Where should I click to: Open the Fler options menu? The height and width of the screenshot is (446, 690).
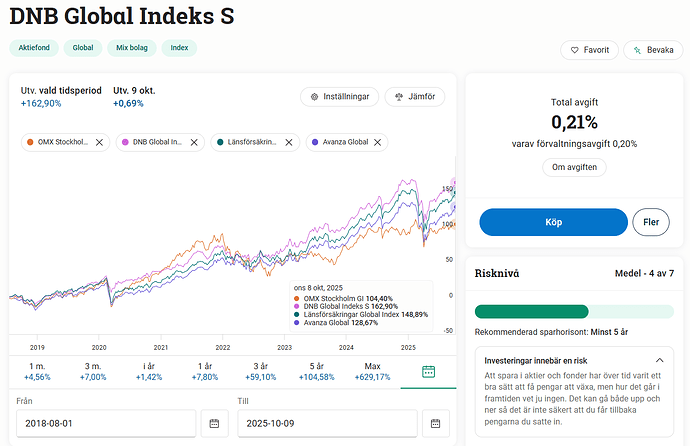649,222
